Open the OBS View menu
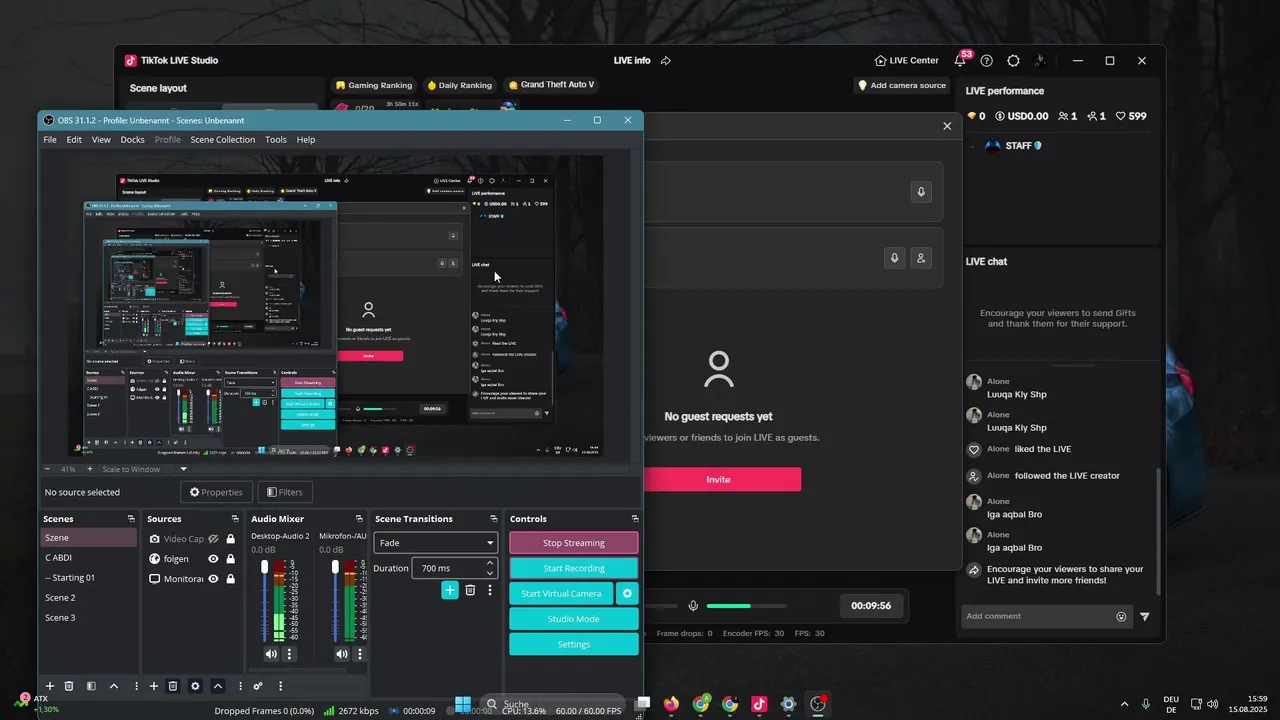Image resolution: width=1280 pixels, height=720 pixels. [101, 140]
